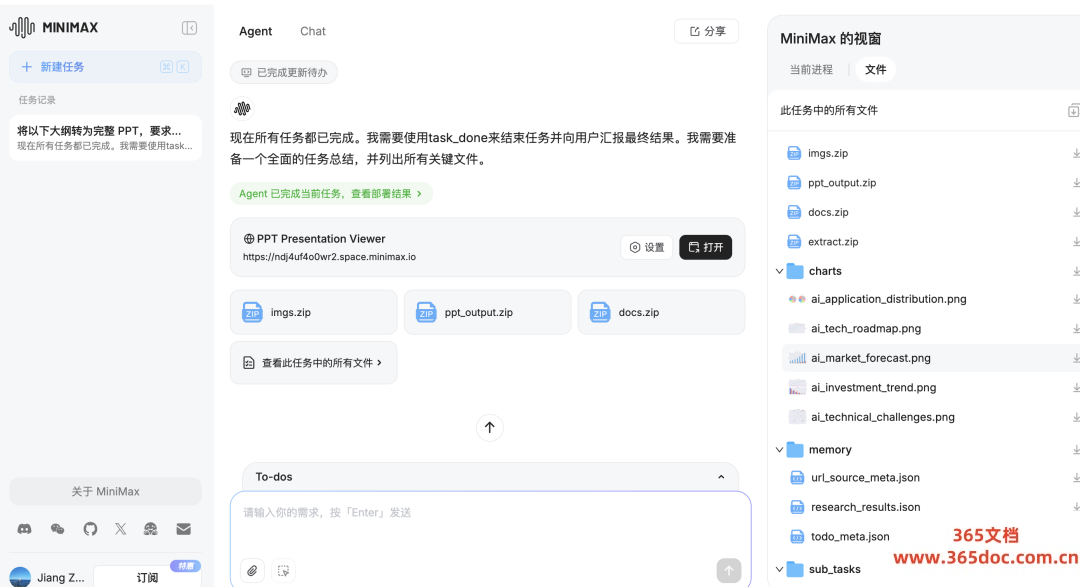The image size is (1080, 587).
Task: Open the ppt_output.zip attachment card
Action: [487, 312]
